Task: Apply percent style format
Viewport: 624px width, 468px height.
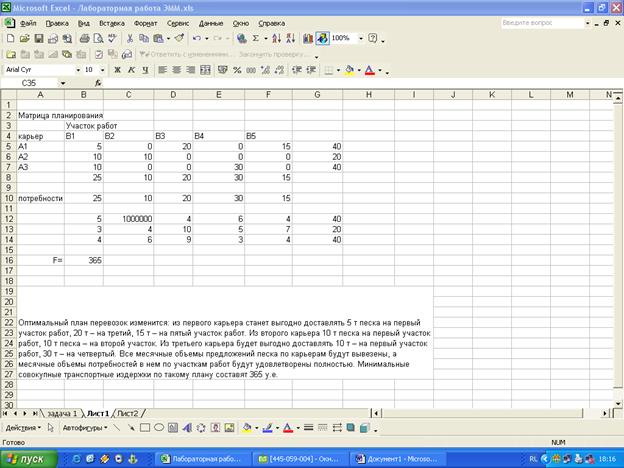Action: (x=237, y=70)
